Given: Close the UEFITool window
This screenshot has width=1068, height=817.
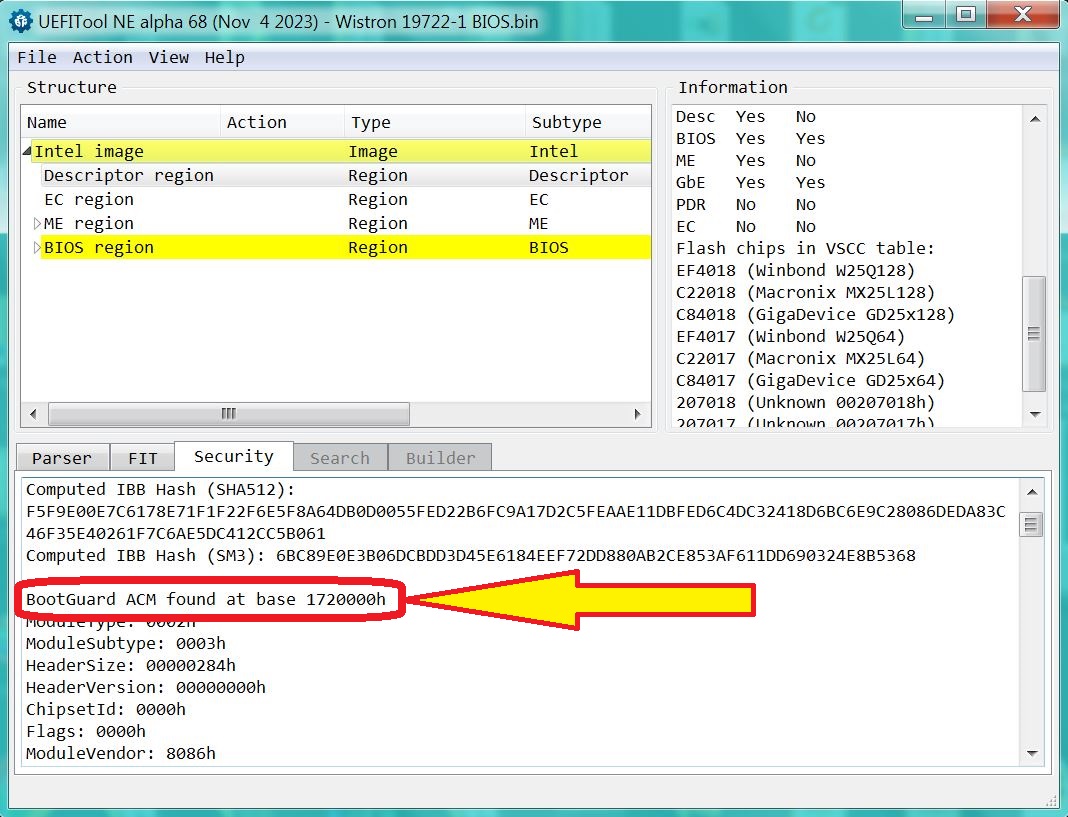Looking at the screenshot, I should pos(1023,15).
